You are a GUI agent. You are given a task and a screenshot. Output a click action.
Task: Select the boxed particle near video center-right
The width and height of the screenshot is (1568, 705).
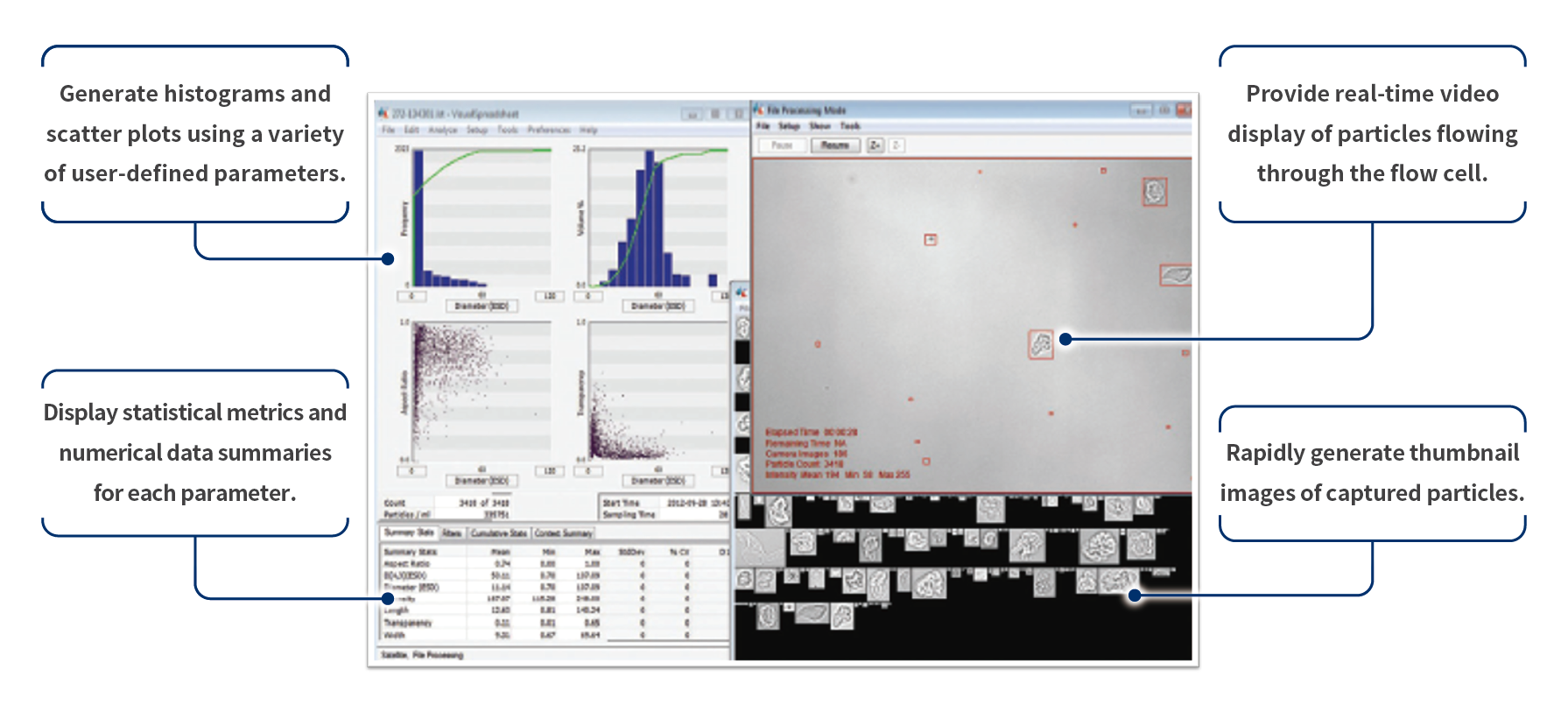(1040, 344)
